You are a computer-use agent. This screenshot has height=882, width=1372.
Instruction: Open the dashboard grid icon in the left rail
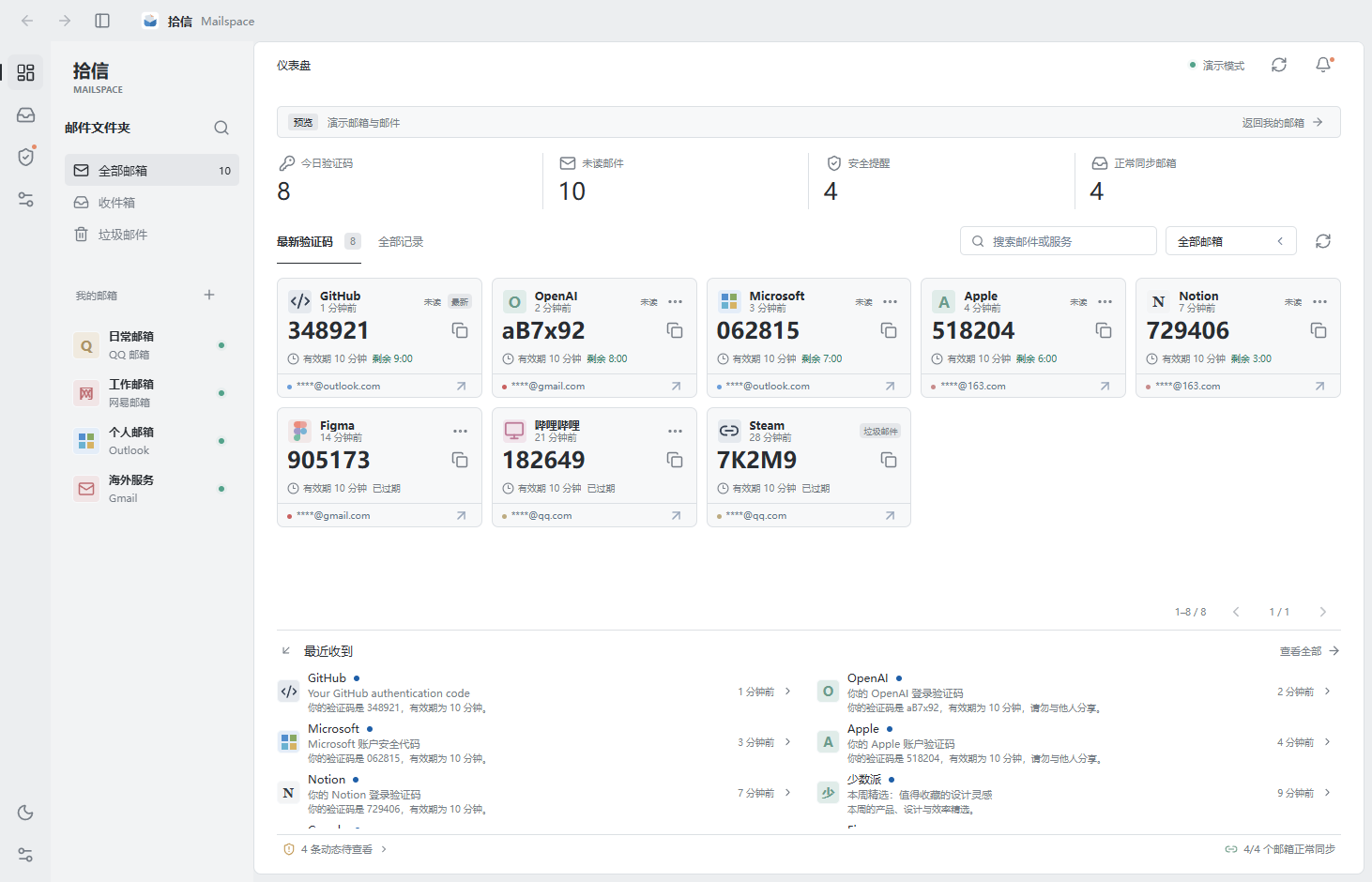25,72
